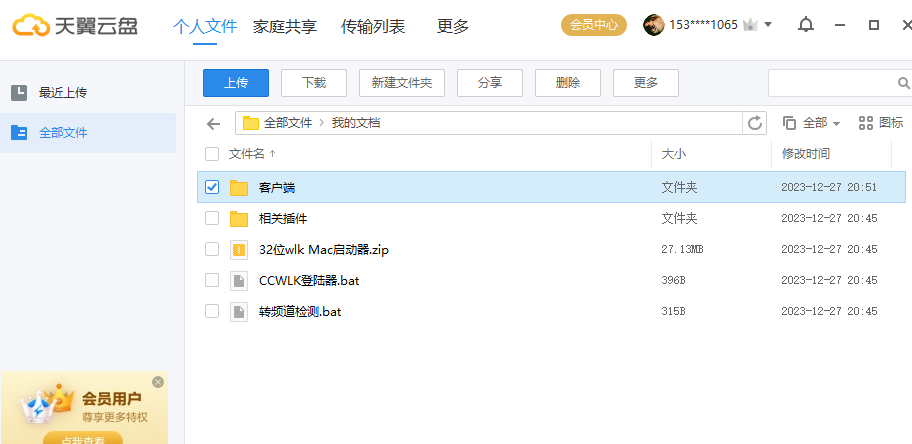Switch to the 个人文件 tab
Screen dimensions: 912x444
[x=205, y=26]
